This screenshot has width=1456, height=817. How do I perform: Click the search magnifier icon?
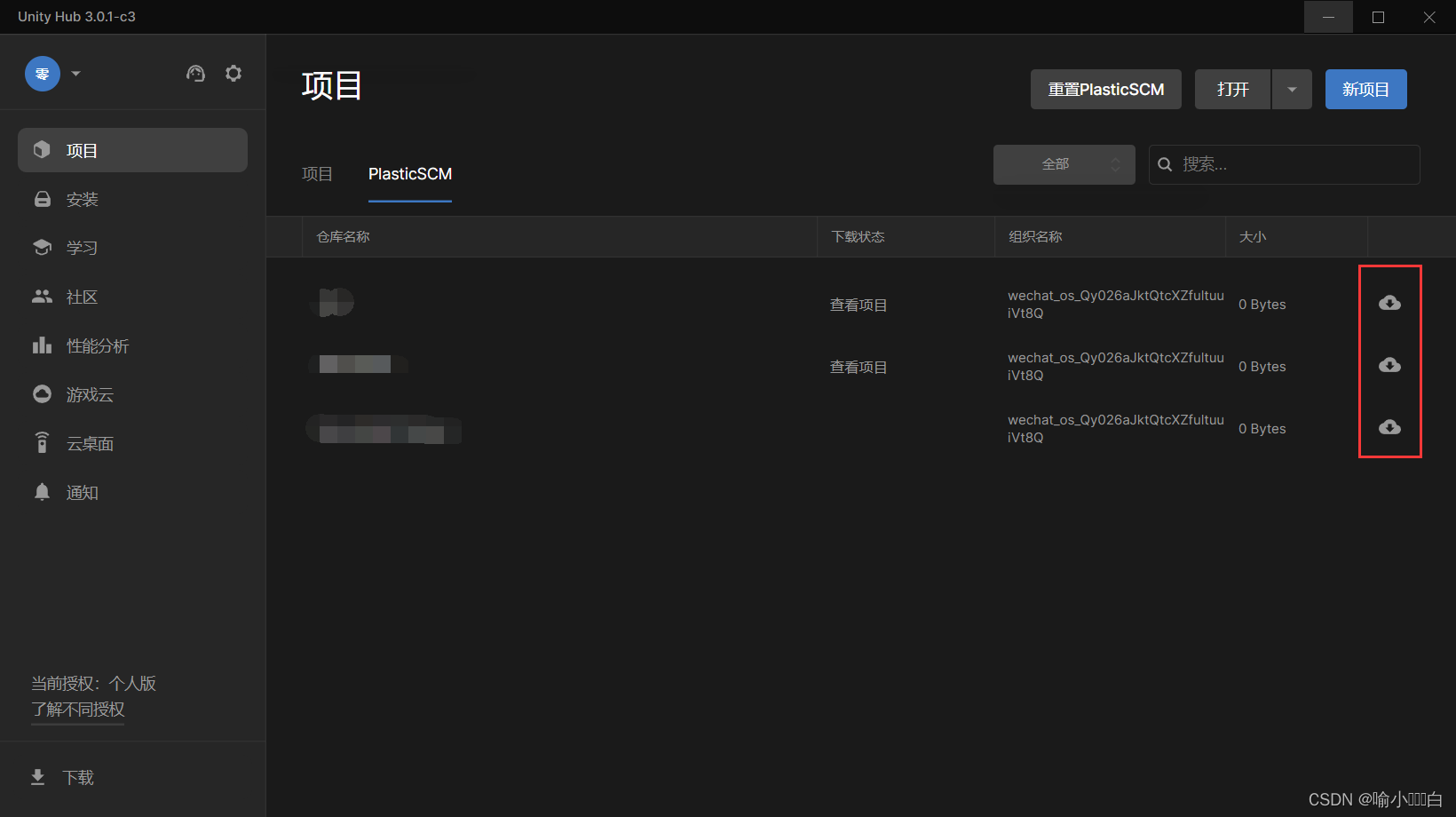point(1165,164)
